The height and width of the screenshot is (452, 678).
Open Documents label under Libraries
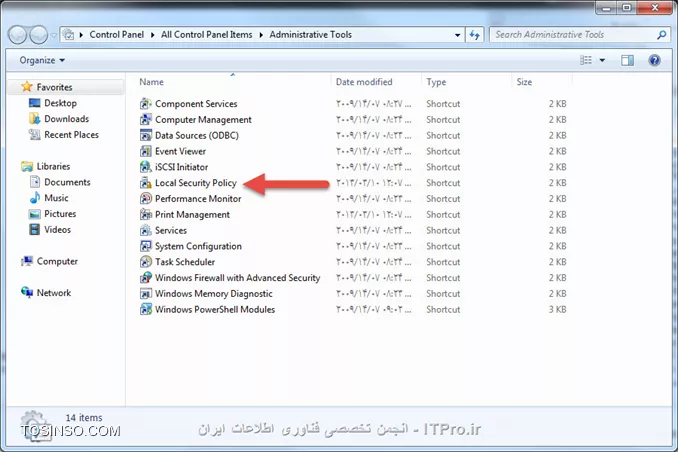tap(67, 182)
